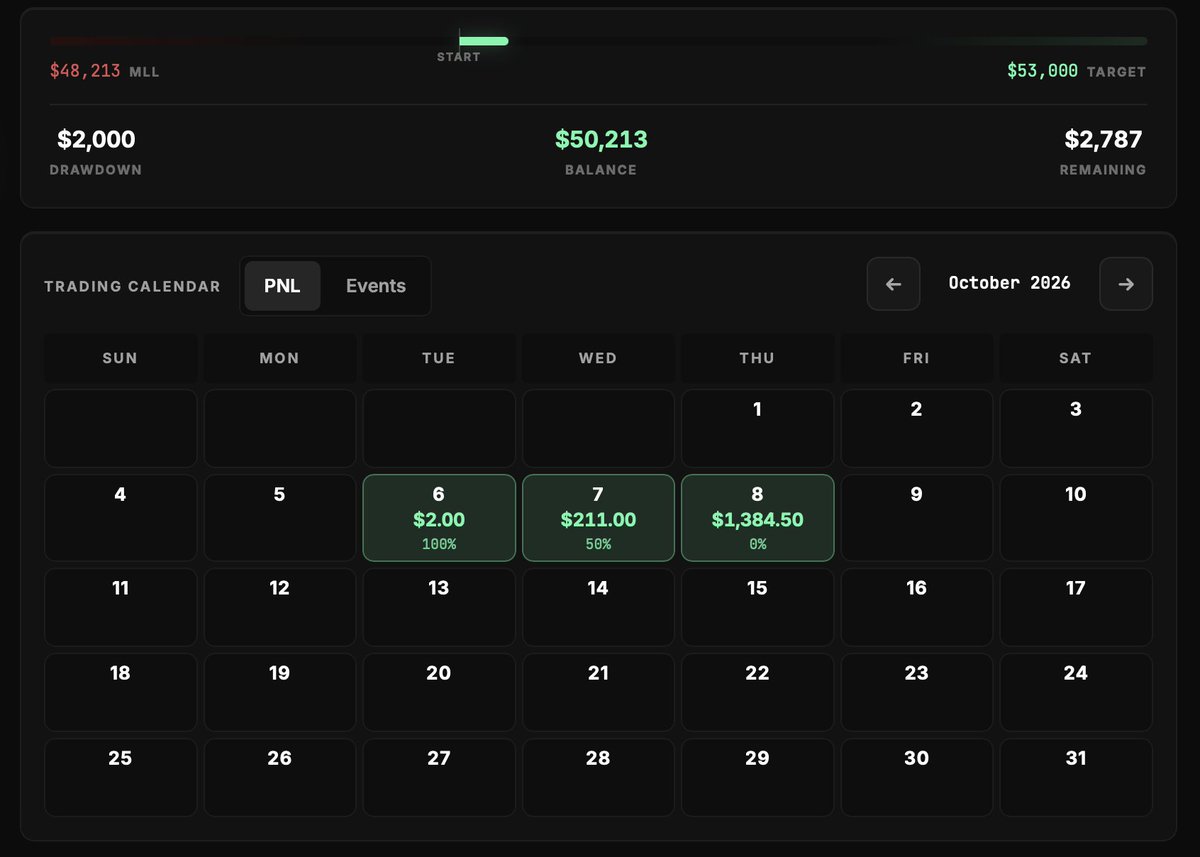Viewport: 1200px width, 857px height.
Task: Click the WED column header
Action: coord(598,358)
